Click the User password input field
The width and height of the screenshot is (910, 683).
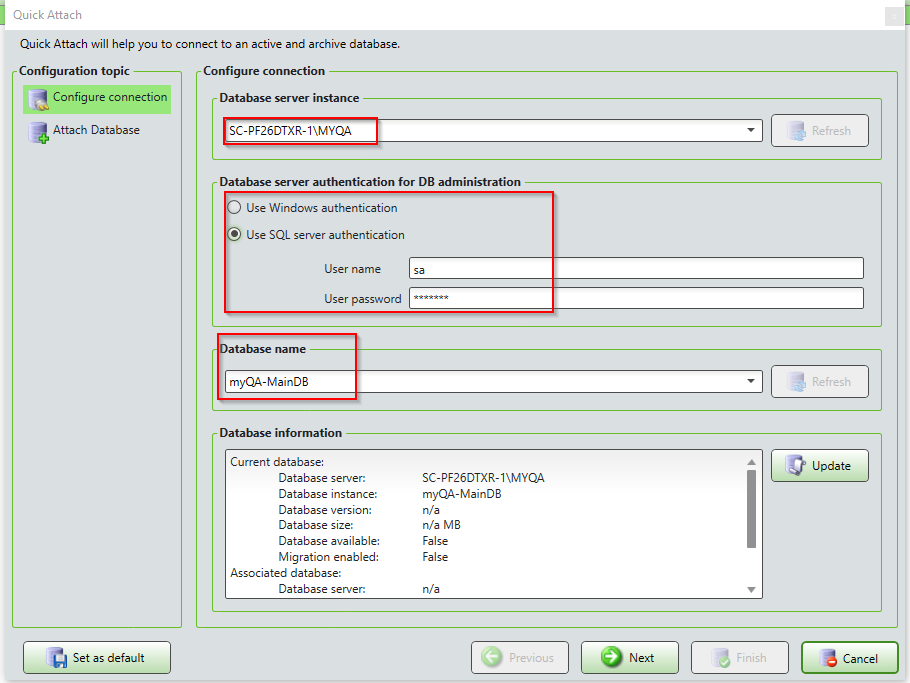pyautogui.click(x=636, y=298)
